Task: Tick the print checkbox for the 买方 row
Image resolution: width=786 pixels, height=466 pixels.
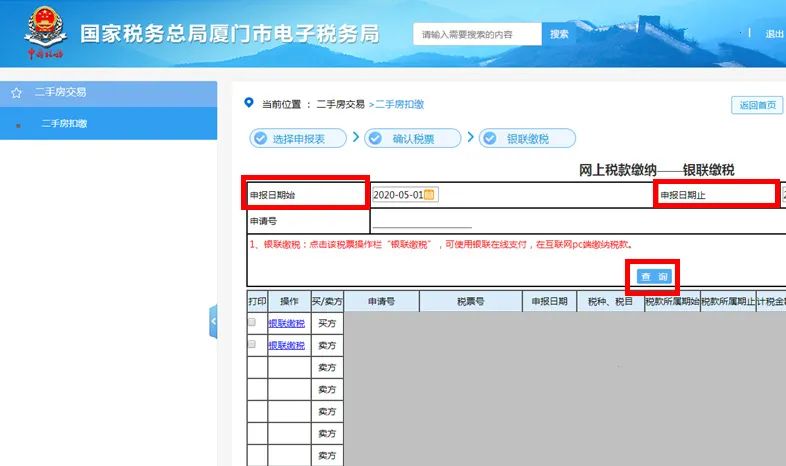Action: tap(252, 322)
